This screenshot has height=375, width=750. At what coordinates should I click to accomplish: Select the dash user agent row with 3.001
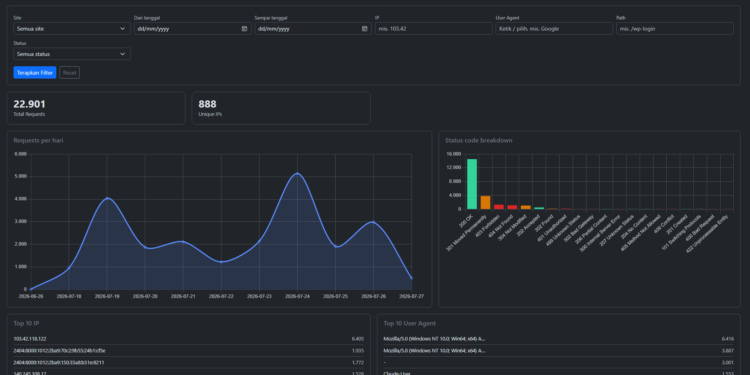pos(559,363)
